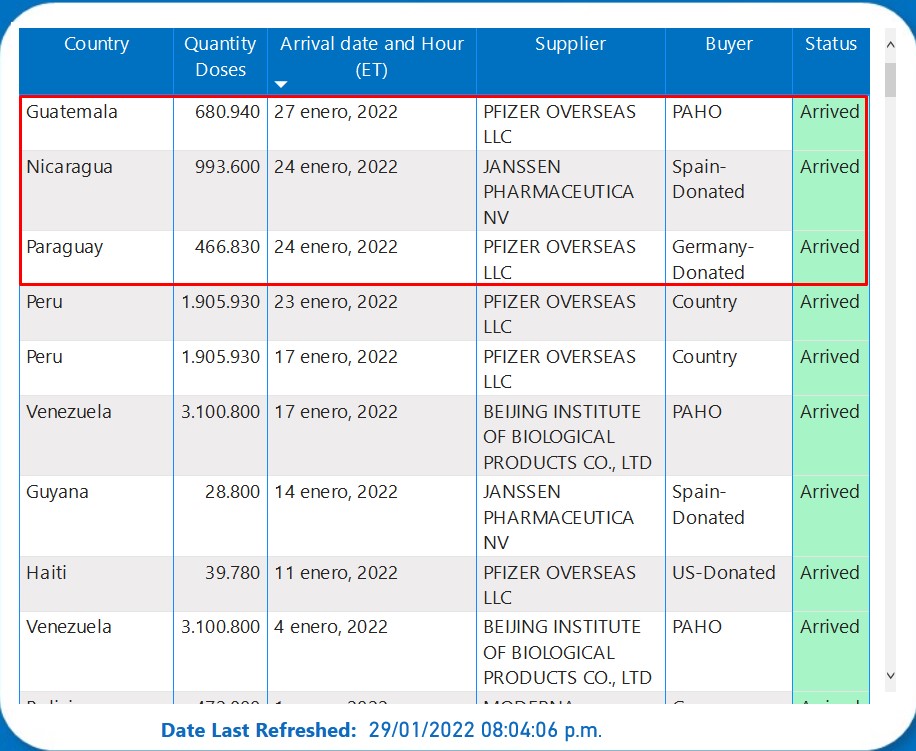Click the US-Donated buyer cell

[x=723, y=573]
